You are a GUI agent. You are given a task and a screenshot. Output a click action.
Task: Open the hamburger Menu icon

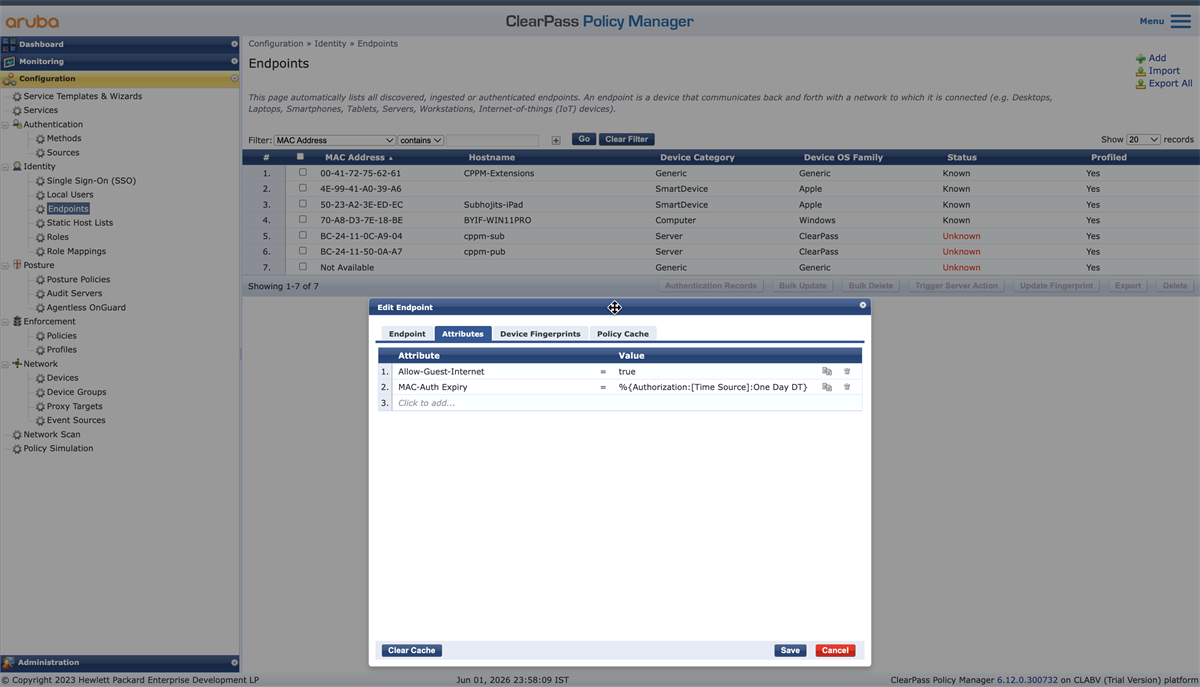pyautogui.click(x=1179, y=21)
